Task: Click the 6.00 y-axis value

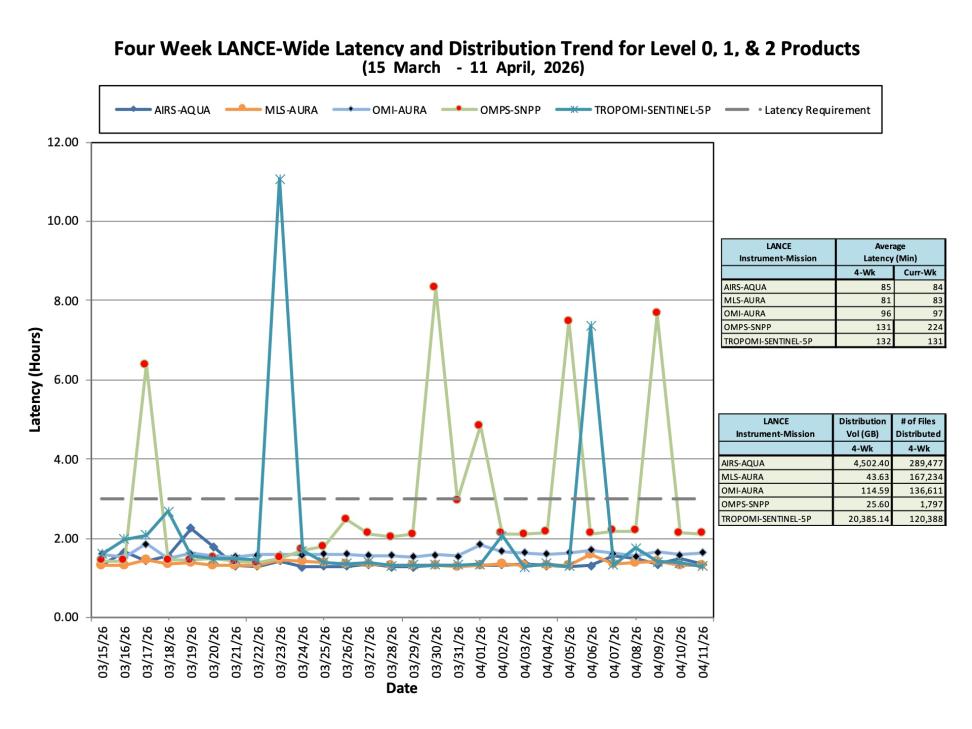Action: (66, 380)
